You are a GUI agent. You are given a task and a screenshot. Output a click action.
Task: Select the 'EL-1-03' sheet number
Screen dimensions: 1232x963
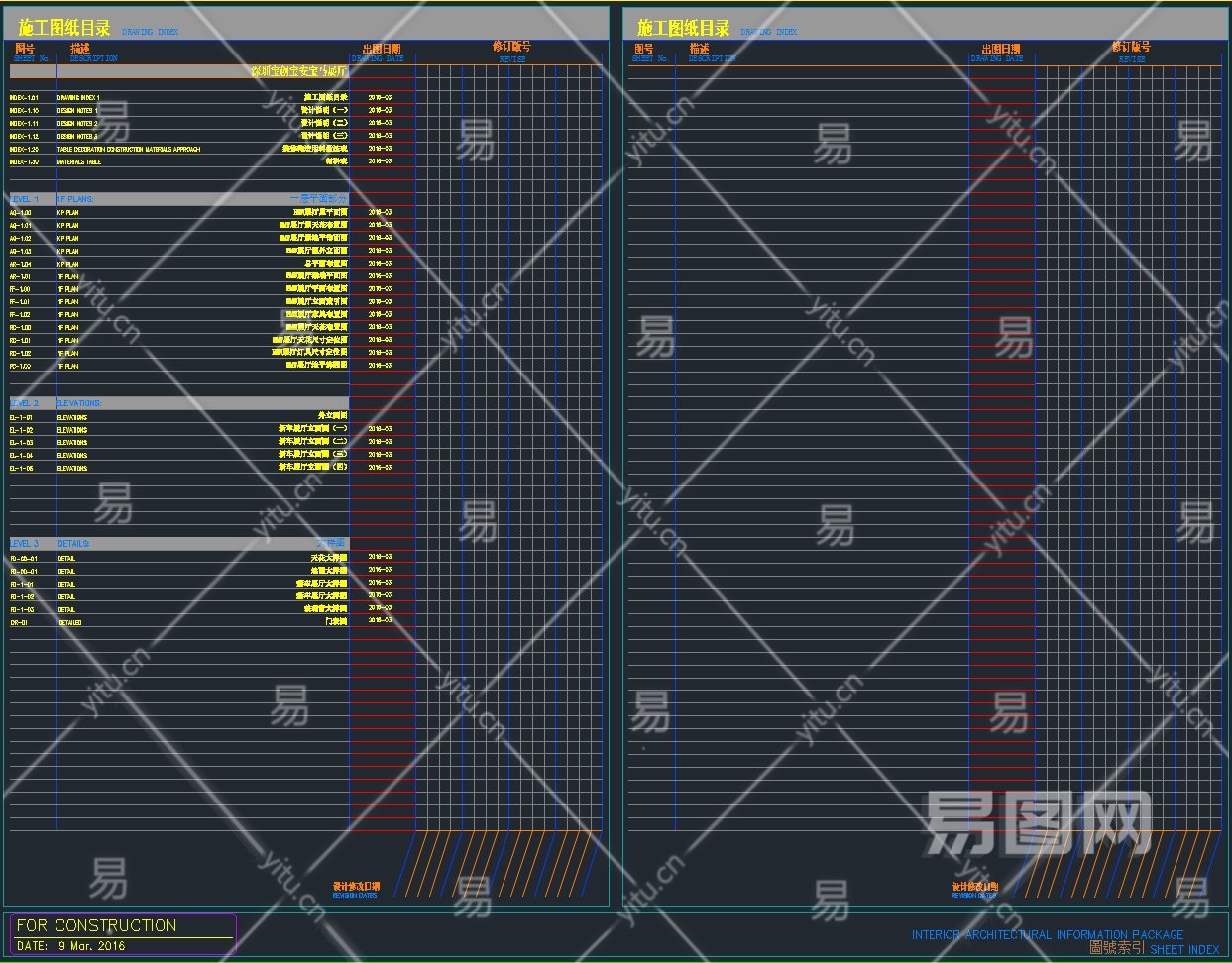pos(21,443)
